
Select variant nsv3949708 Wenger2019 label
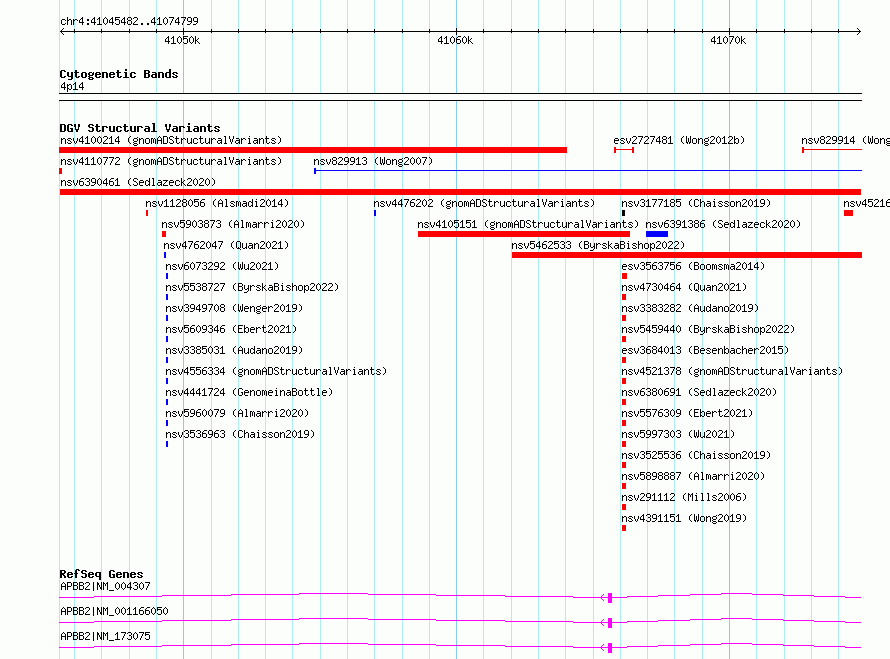(234, 308)
